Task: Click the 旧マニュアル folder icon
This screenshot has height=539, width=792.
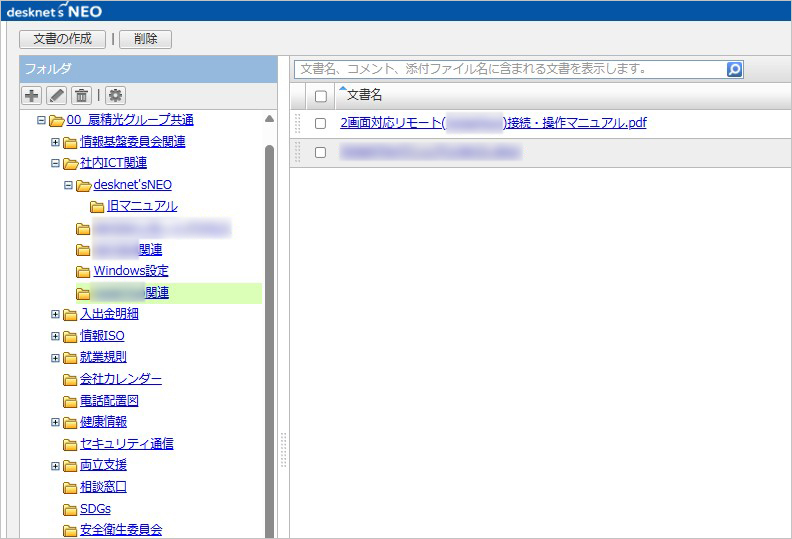Action: [97, 206]
